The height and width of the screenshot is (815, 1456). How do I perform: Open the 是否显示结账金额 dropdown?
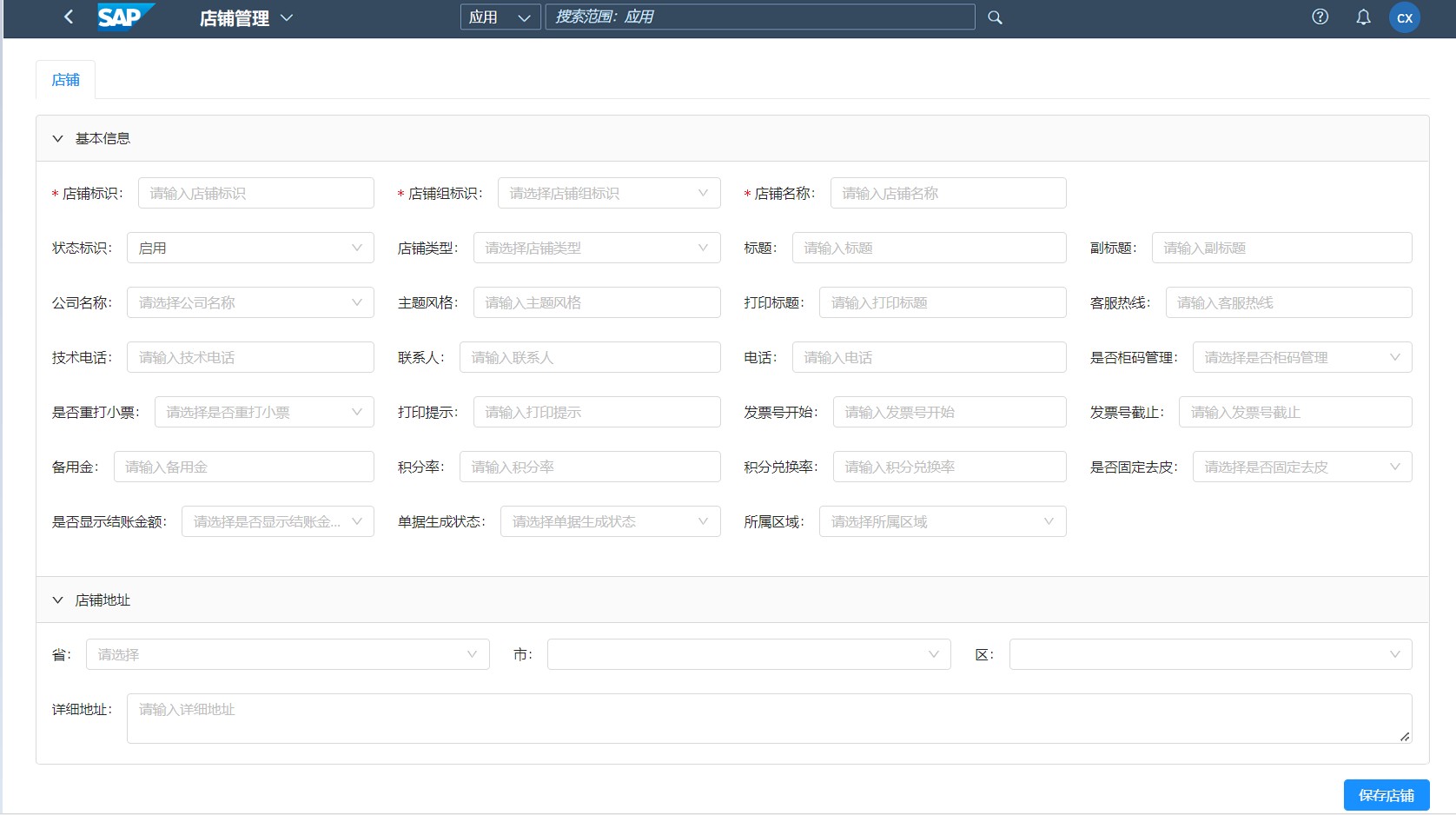(278, 521)
